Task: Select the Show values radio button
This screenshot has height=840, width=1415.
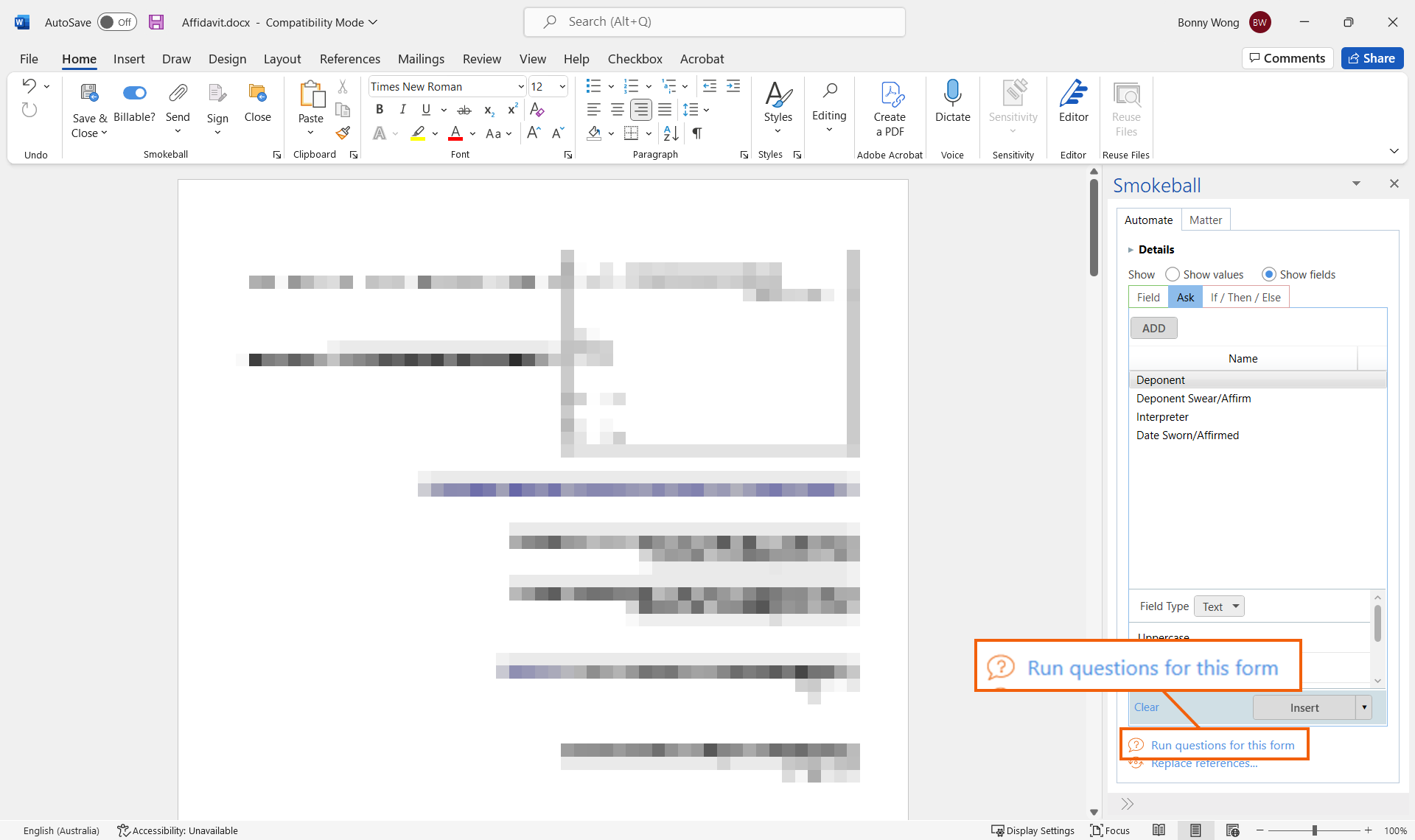Action: (1172, 274)
